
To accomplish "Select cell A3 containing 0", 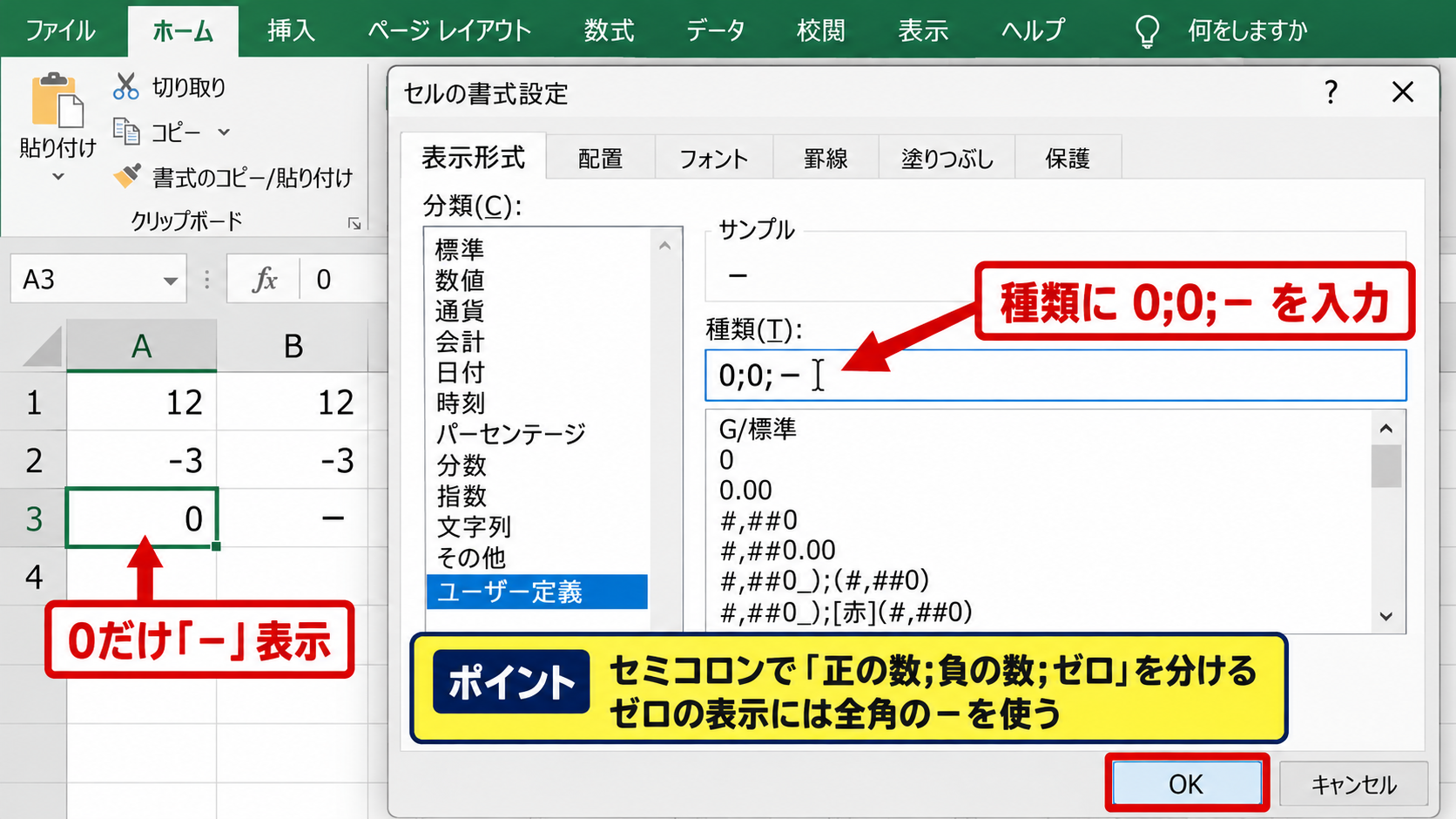I will 141,518.
